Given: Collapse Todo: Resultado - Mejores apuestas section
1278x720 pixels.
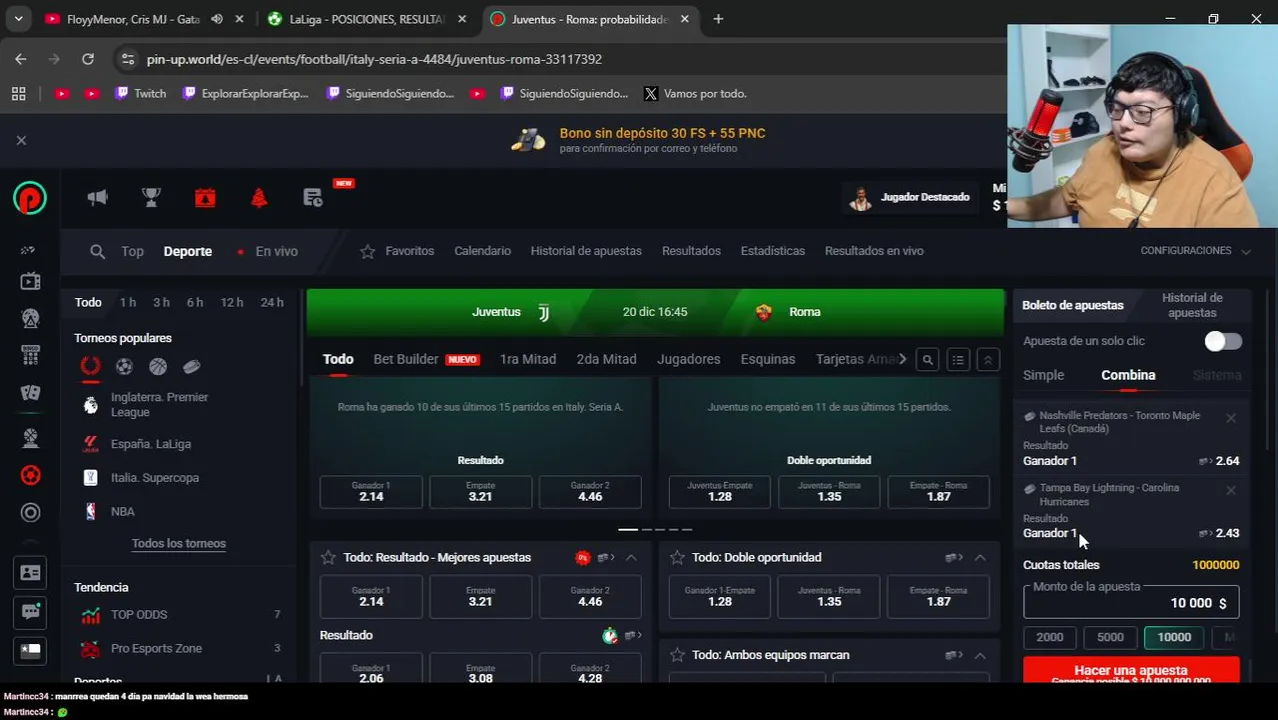Looking at the screenshot, I should 631,557.
